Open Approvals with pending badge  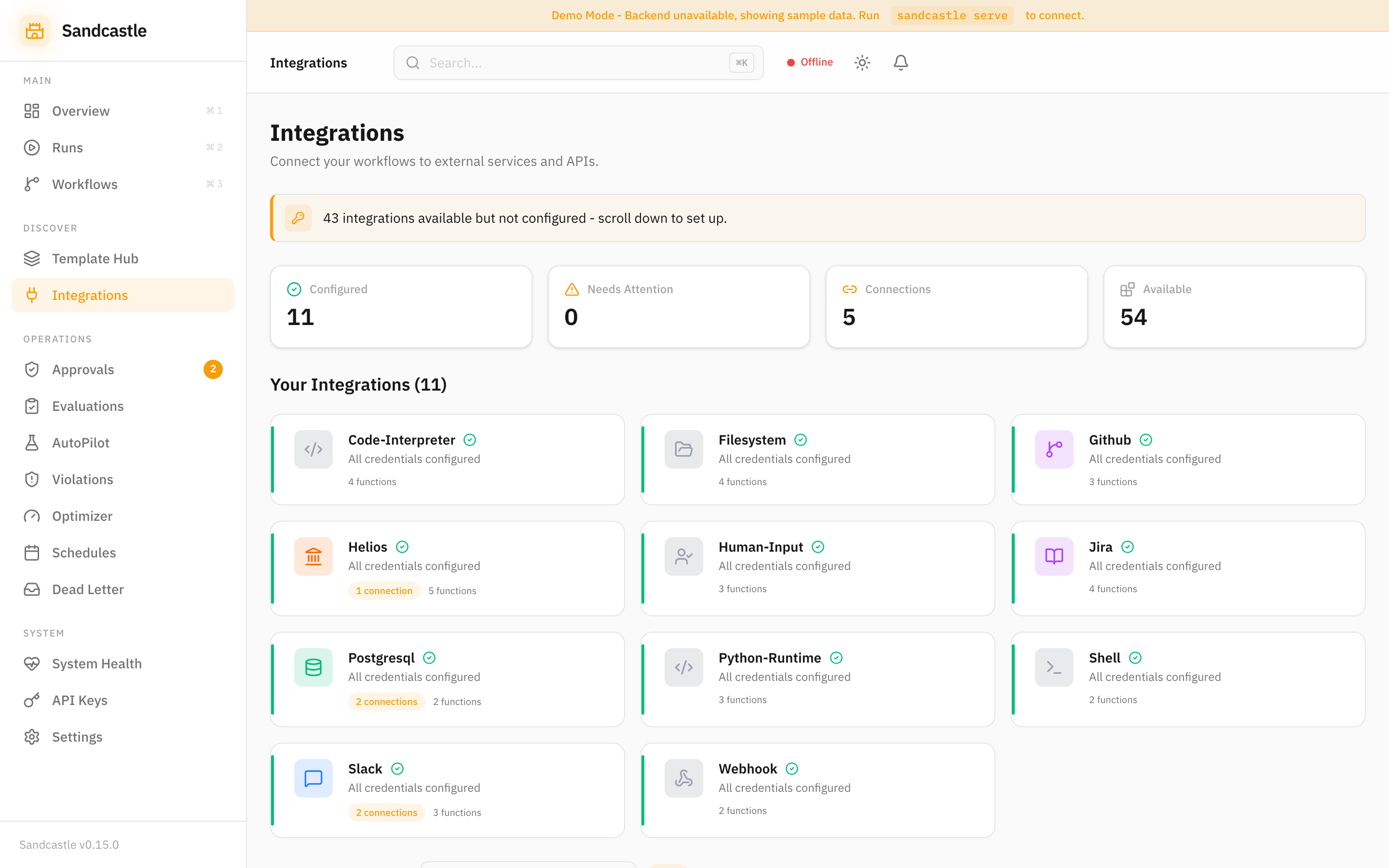point(83,369)
